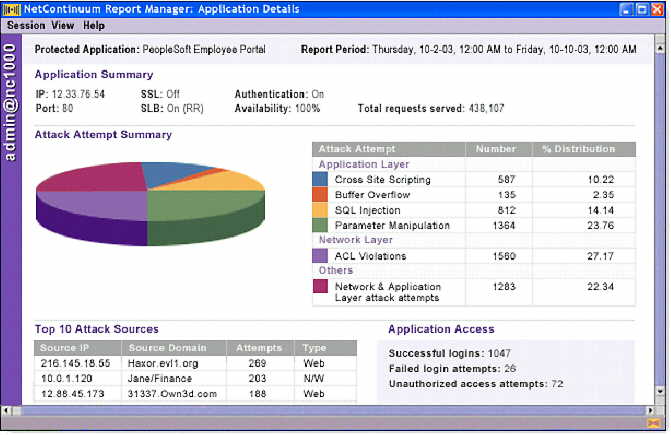Open the Help menu

(93, 25)
